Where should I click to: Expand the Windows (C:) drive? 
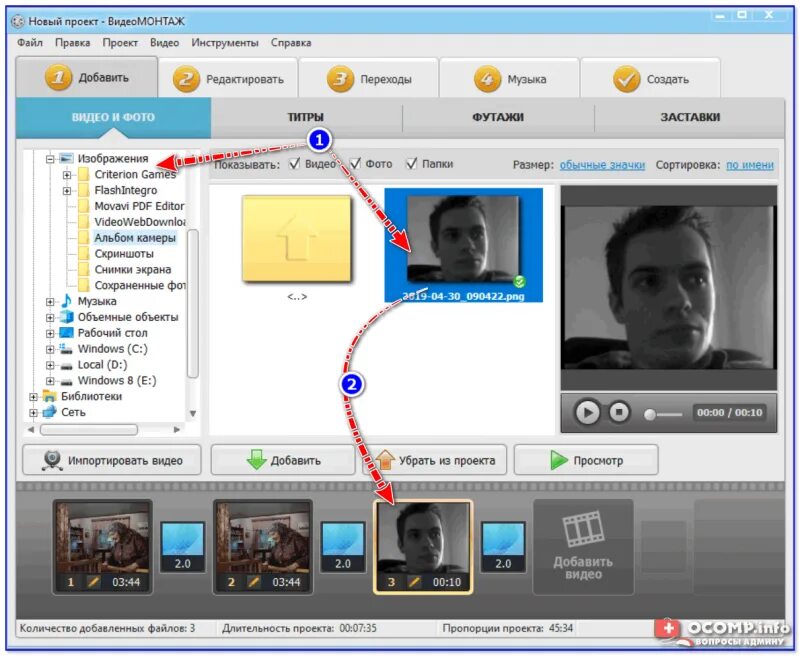coord(50,349)
